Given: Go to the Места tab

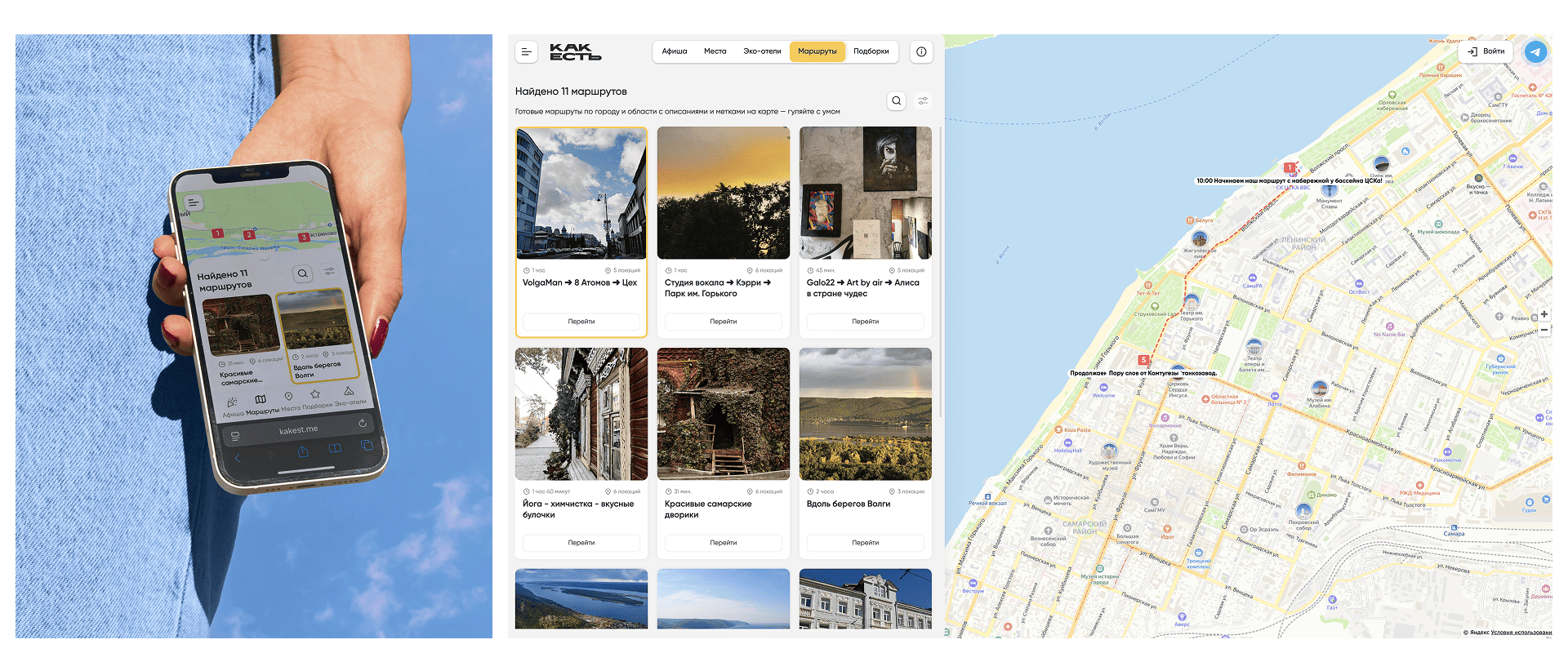Looking at the screenshot, I should [715, 51].
